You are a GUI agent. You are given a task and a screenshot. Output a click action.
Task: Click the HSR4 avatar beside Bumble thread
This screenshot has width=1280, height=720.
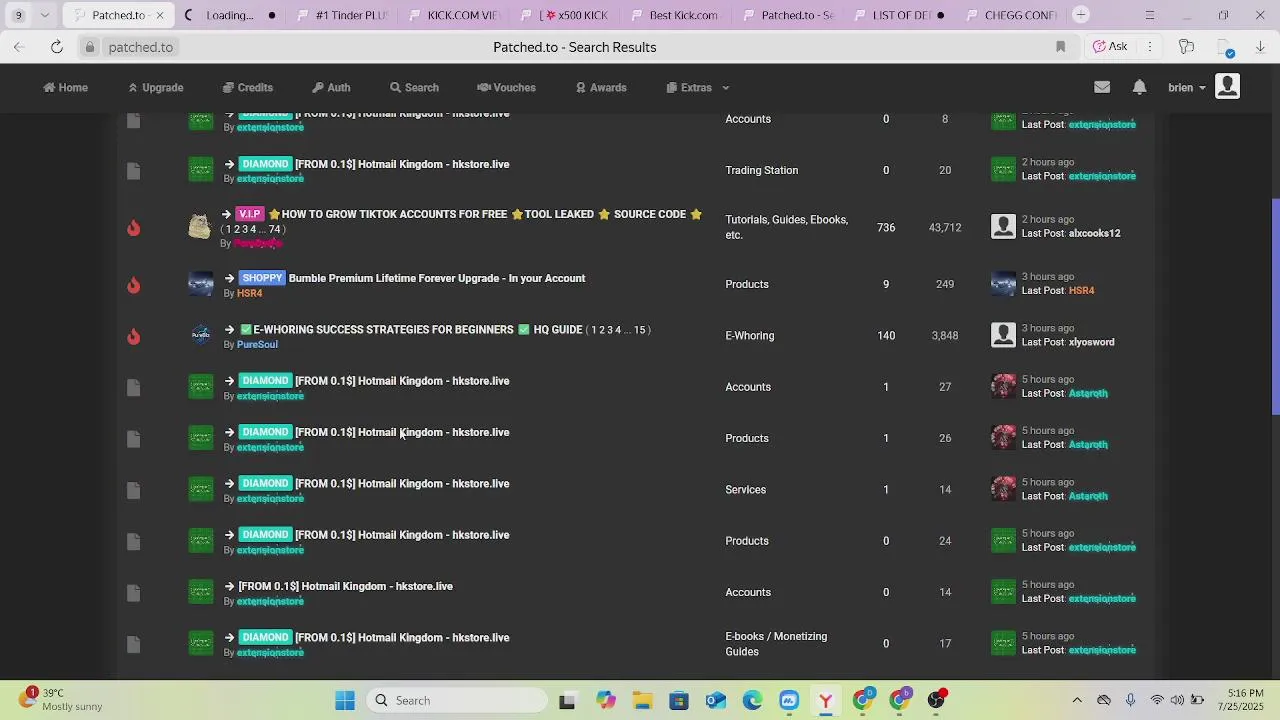click(x=201, y=284)
